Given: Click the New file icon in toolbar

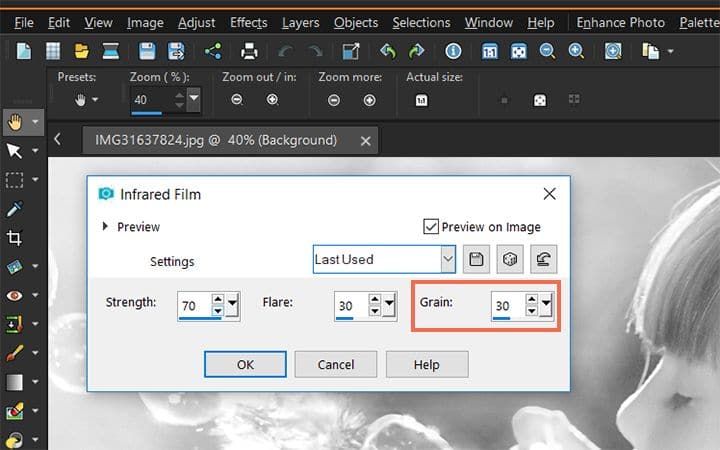Looking at the screenshot, I should tap(23, 51).
